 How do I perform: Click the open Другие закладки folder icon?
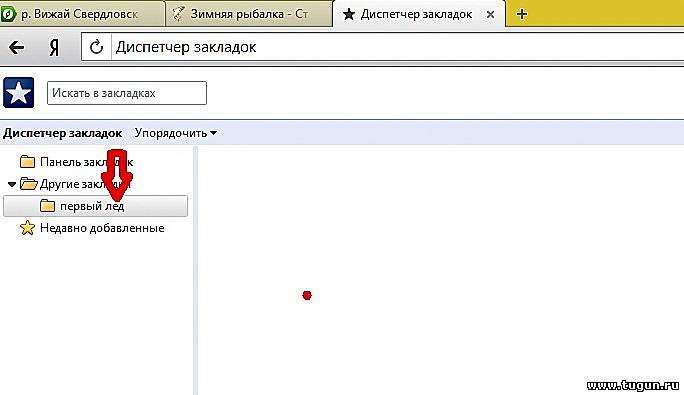pyautogui.click(x=29, y=184)
